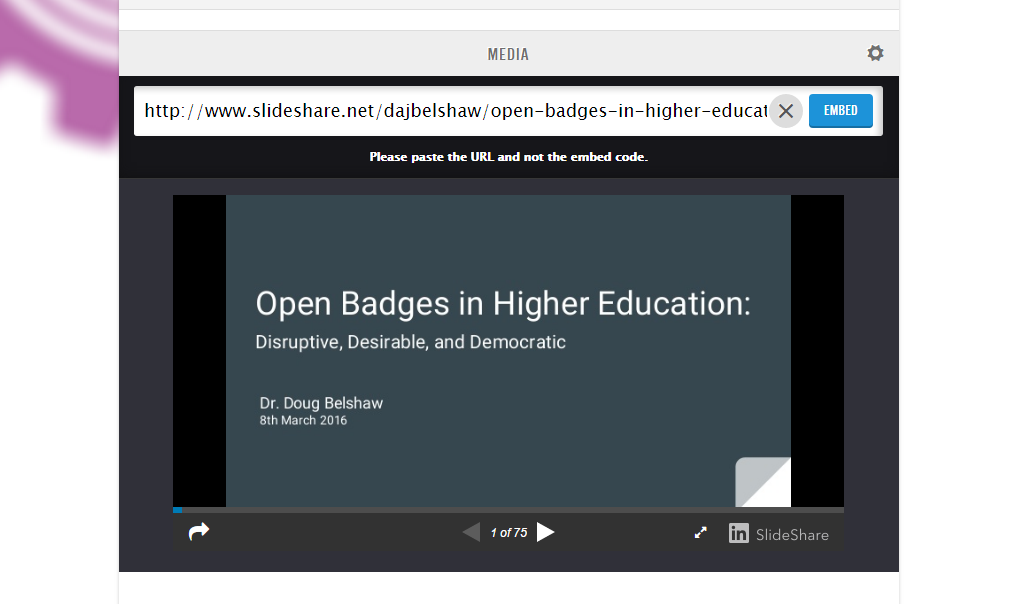
Task: Click the "Disruptive, Desirable, and Democratic" subtitle
Action: tap(410, 342)
